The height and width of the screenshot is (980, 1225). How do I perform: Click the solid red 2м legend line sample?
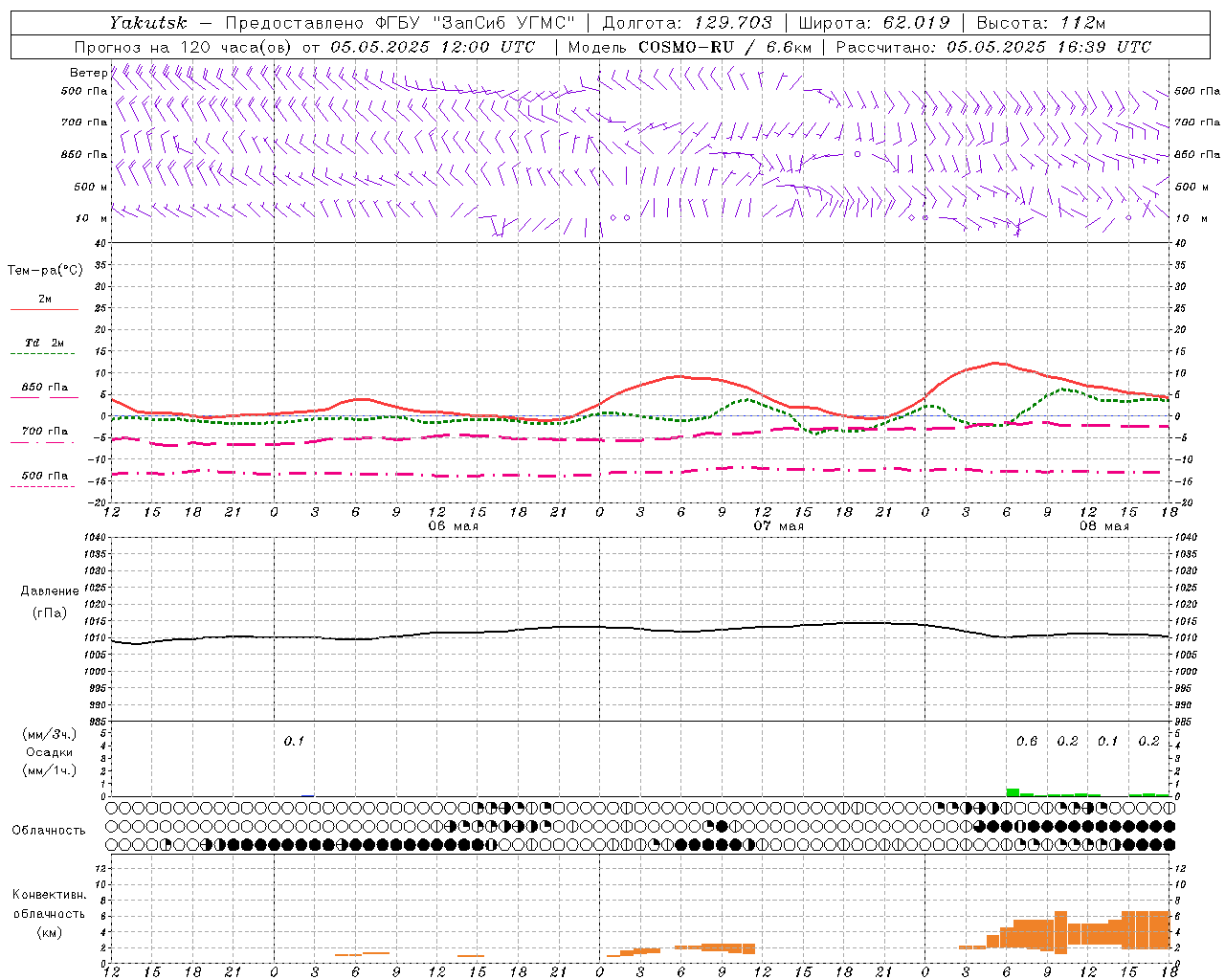click(44, 310)
